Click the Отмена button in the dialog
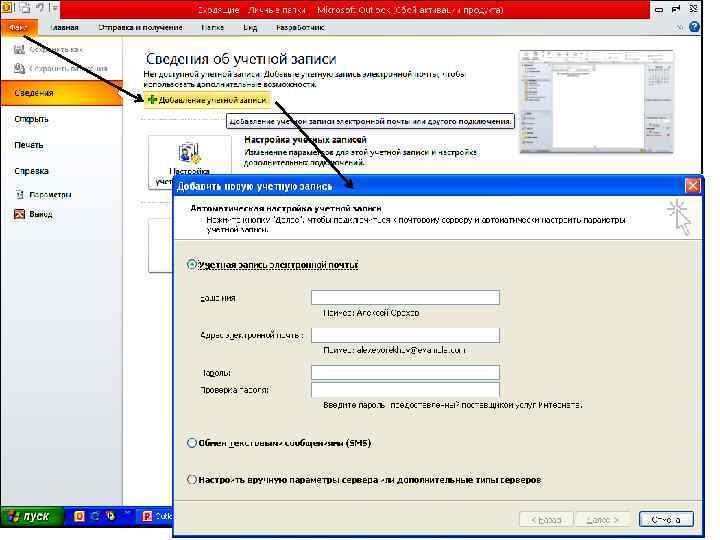This screenshot has width=720, height=540. (x=666, y=519)
